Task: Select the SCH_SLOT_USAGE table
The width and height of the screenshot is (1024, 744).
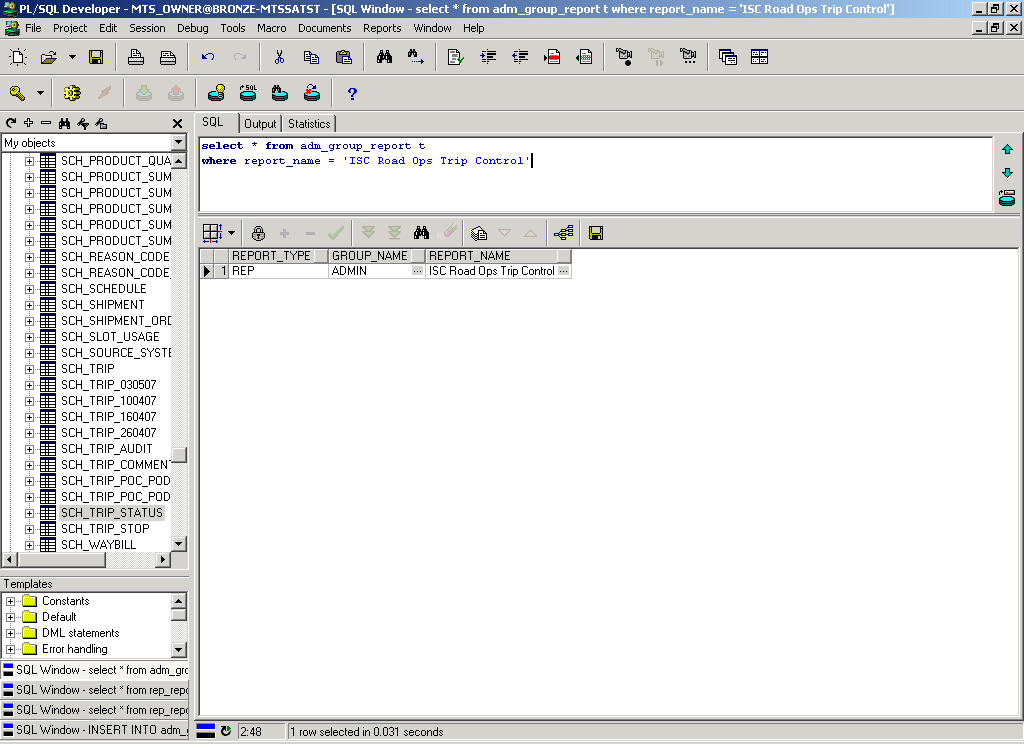Action: click(x=110, y=337)
